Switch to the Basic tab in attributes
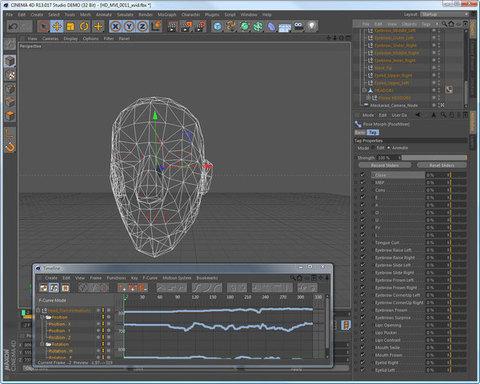Screen dimensions: 480x384 coord(360,132)
